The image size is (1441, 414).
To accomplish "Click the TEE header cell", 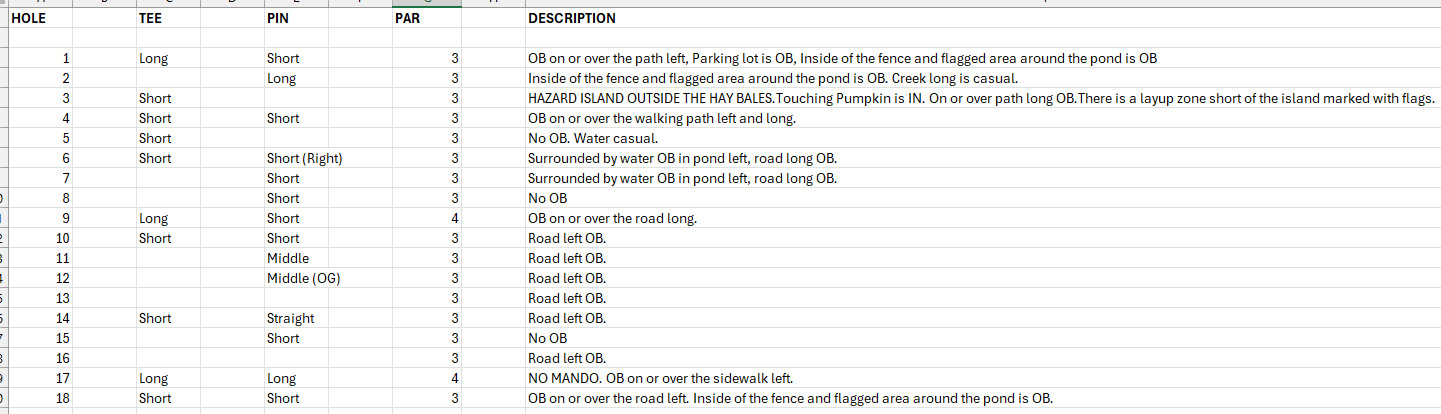I will click(150, 18).
